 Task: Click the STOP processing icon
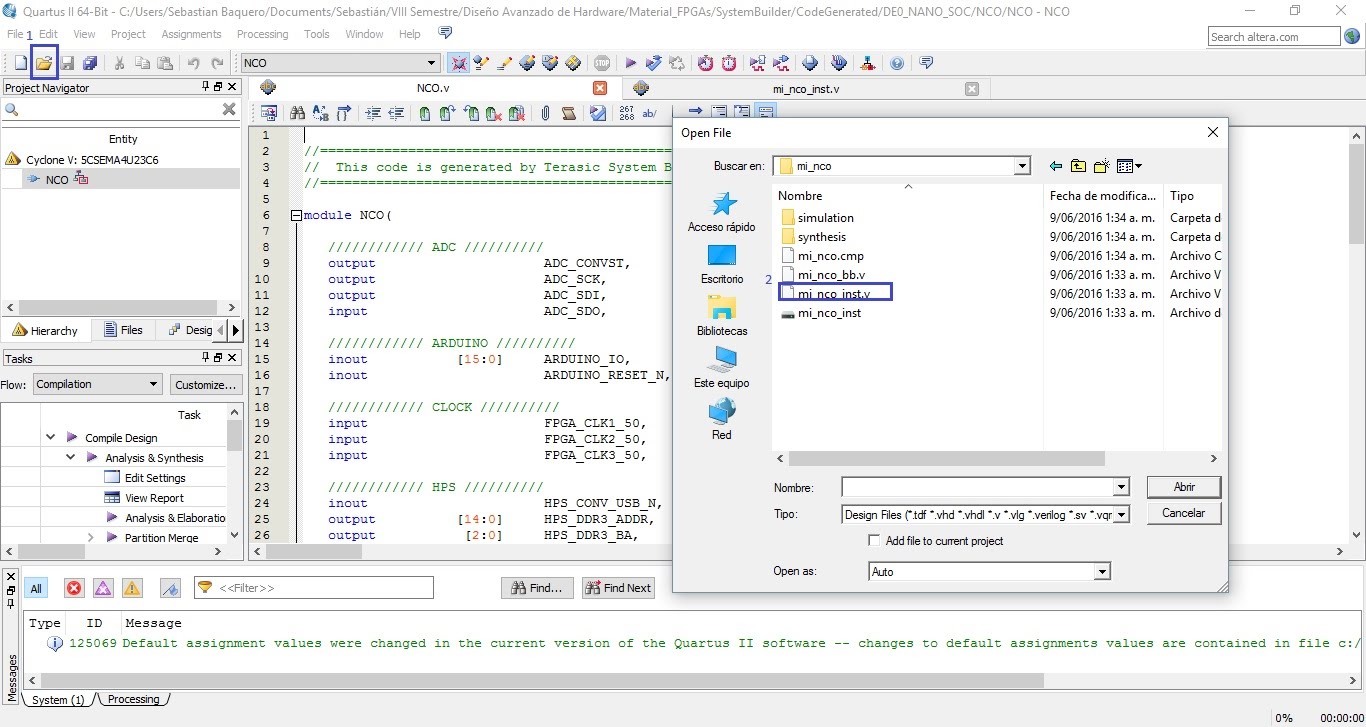(602, 63)
